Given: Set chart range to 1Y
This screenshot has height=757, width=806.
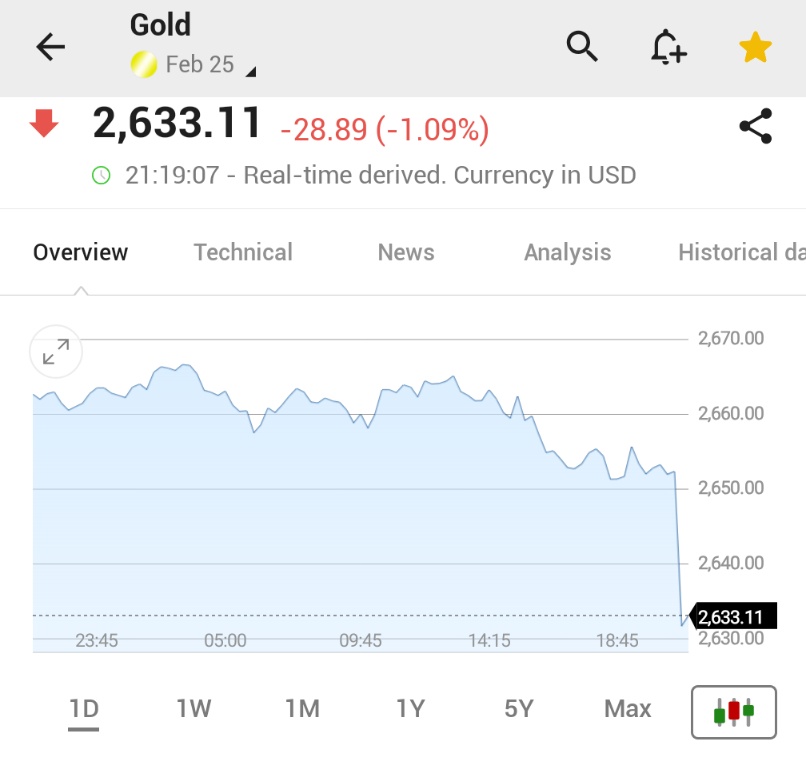Looking at the screenshot, I should pos(411,709).
